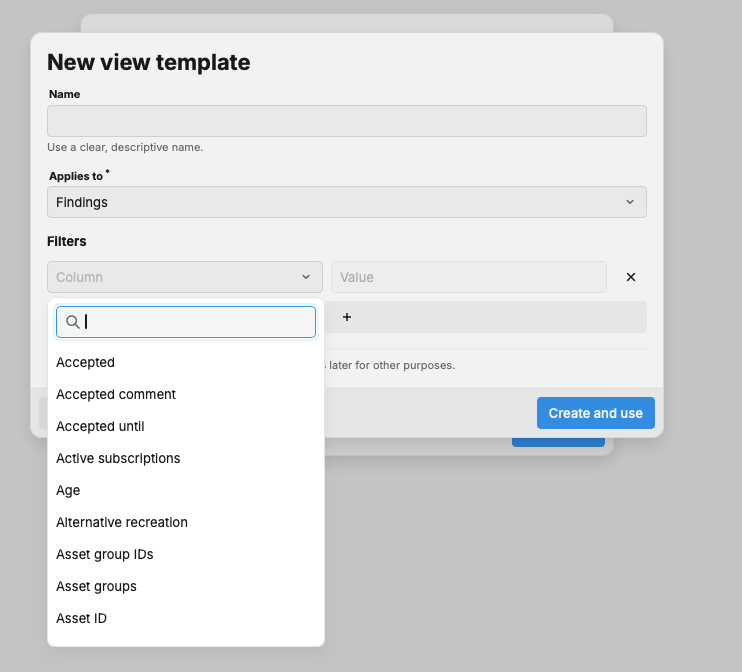
Task: Click the column search text box
Action: pyautogui.click(x=198, y=322)
